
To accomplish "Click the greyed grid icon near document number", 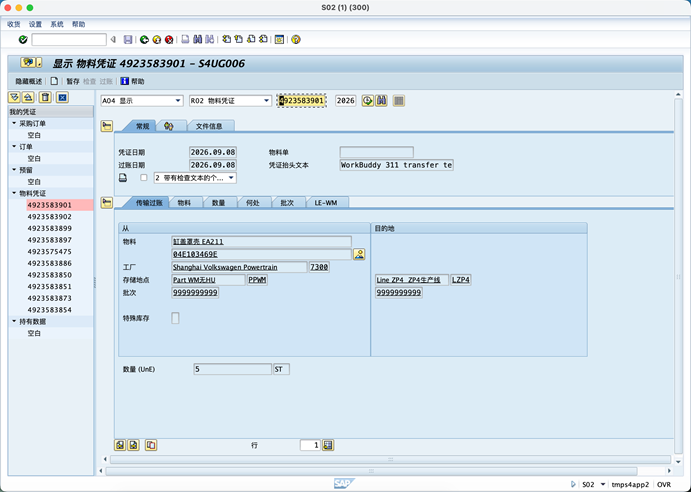I will pos(399,101).
